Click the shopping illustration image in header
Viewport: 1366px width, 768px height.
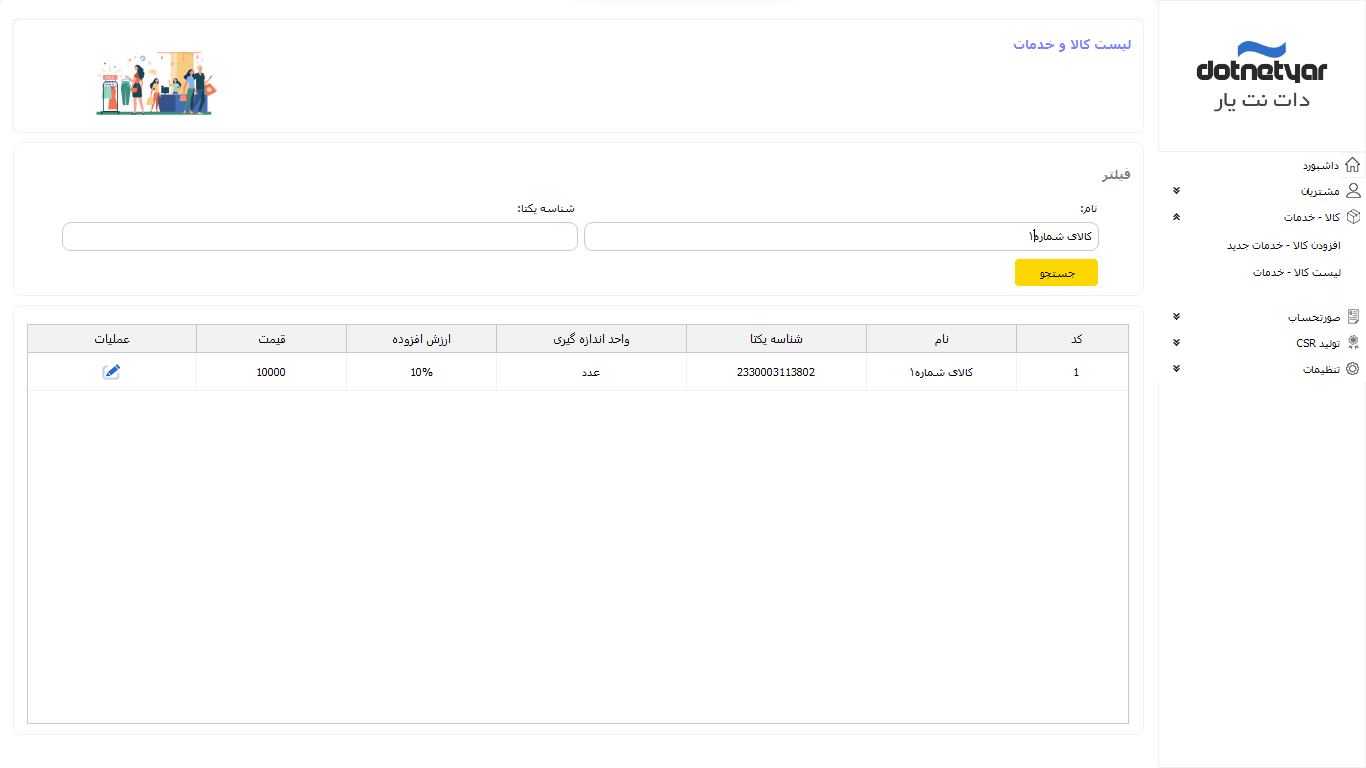click(156, 83)
